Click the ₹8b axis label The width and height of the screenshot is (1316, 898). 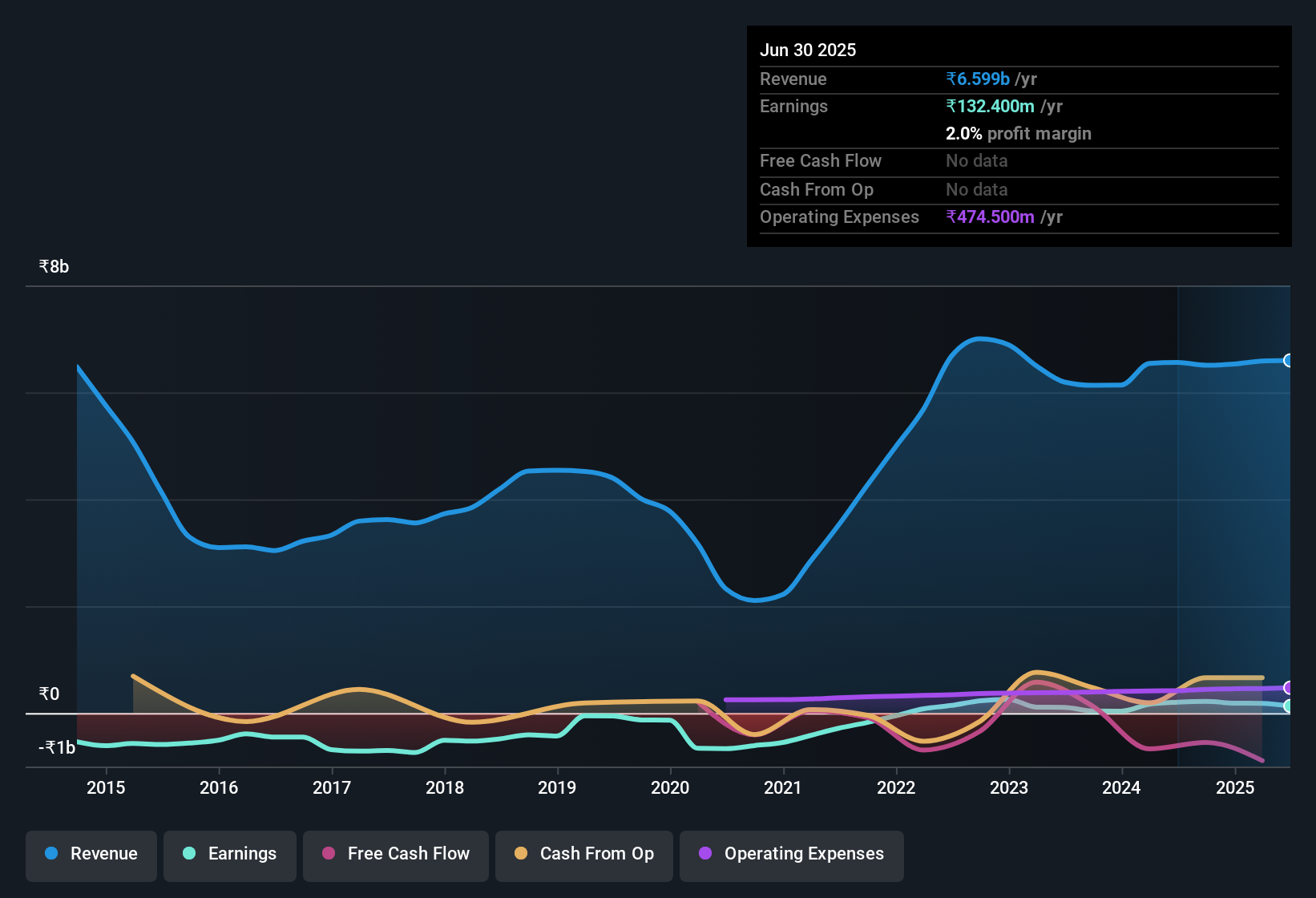(x=52, y=265)
